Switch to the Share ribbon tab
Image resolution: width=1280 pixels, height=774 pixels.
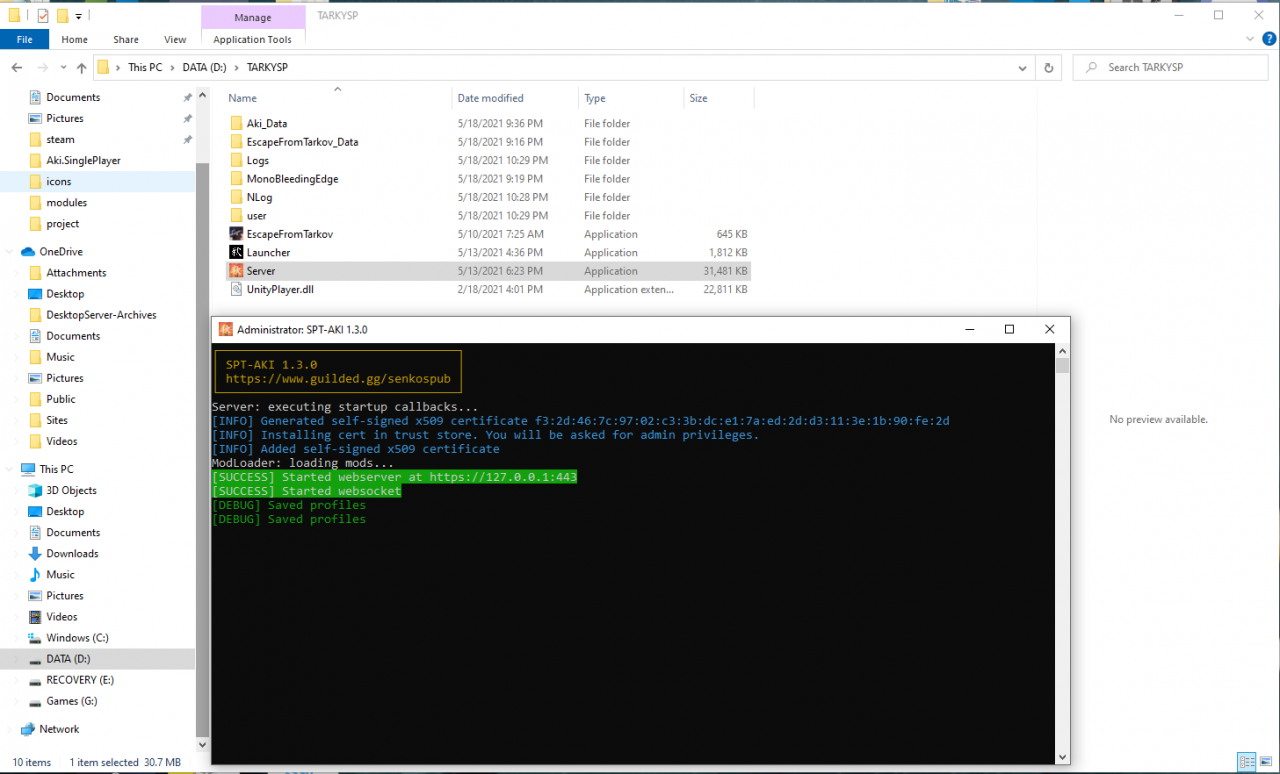click(x=126, y=39)
